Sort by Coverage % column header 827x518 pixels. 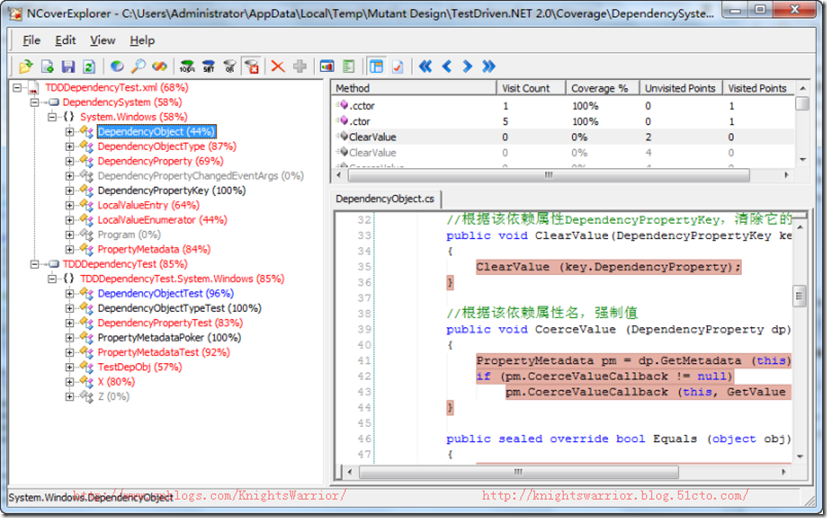click(x=600, y=88)
